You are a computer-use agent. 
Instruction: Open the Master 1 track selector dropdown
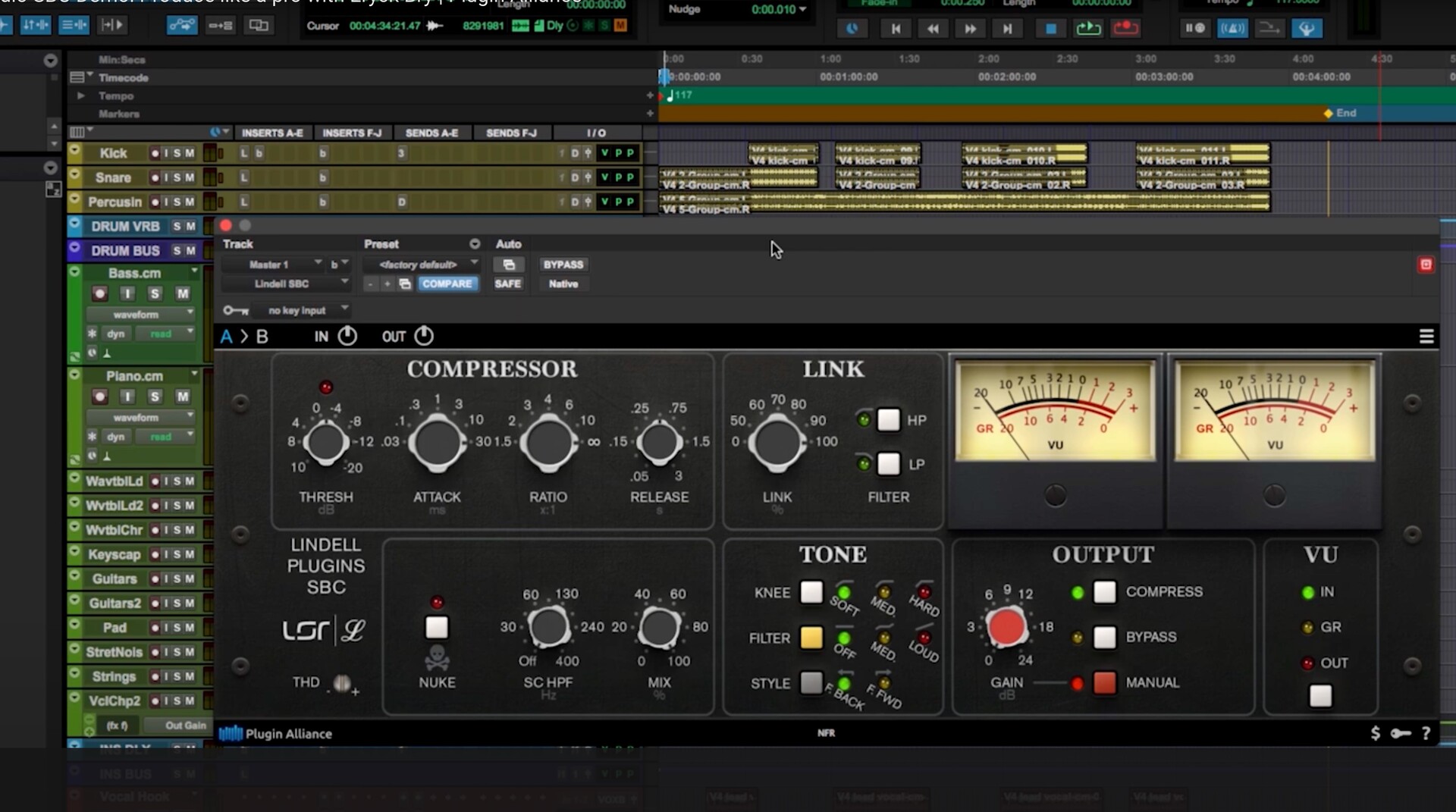point(273,265)
